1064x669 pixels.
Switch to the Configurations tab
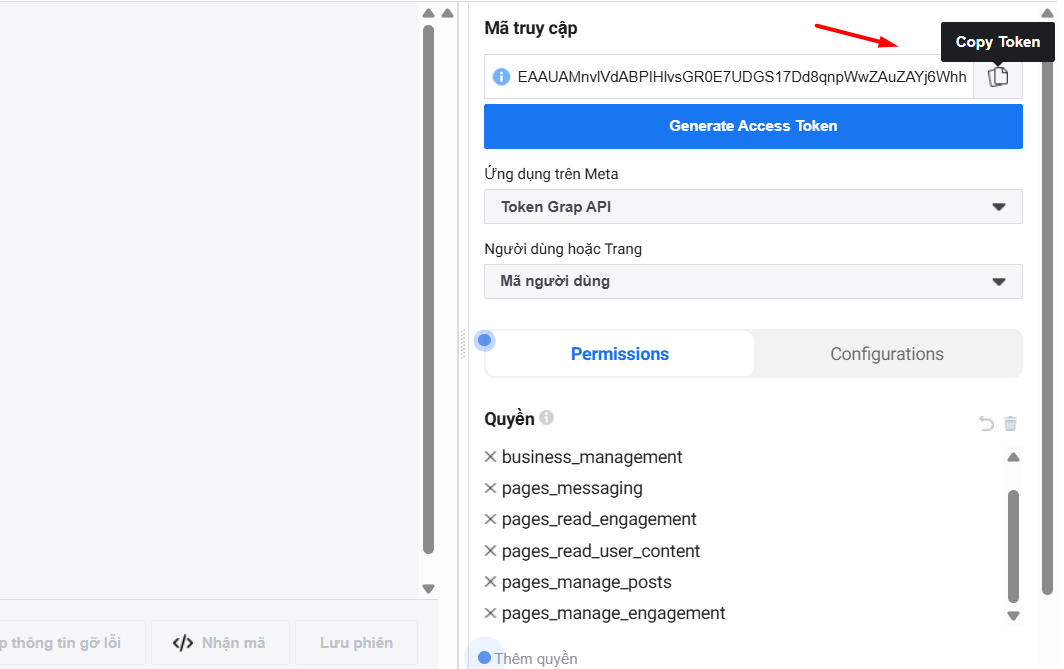tap(887, 353)
